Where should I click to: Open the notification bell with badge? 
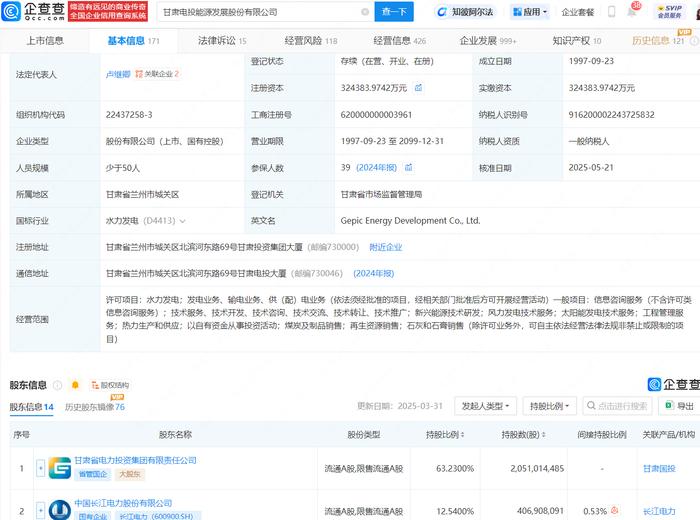[x=632, y=11]
